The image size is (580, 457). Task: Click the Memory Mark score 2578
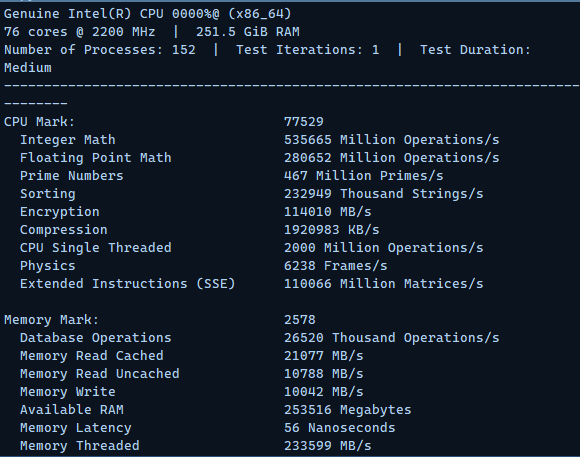click(300, 320)
